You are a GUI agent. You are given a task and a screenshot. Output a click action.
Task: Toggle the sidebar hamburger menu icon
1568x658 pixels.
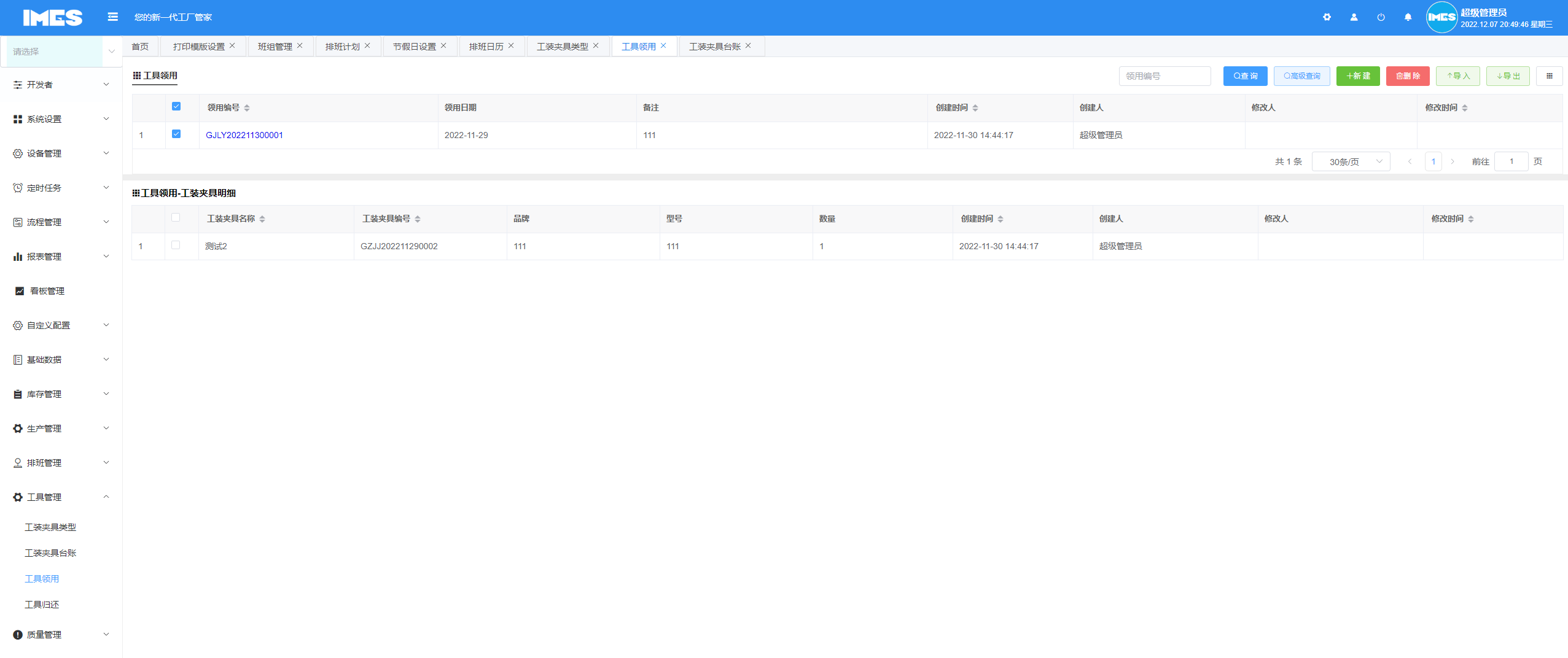tap(112, 17)
